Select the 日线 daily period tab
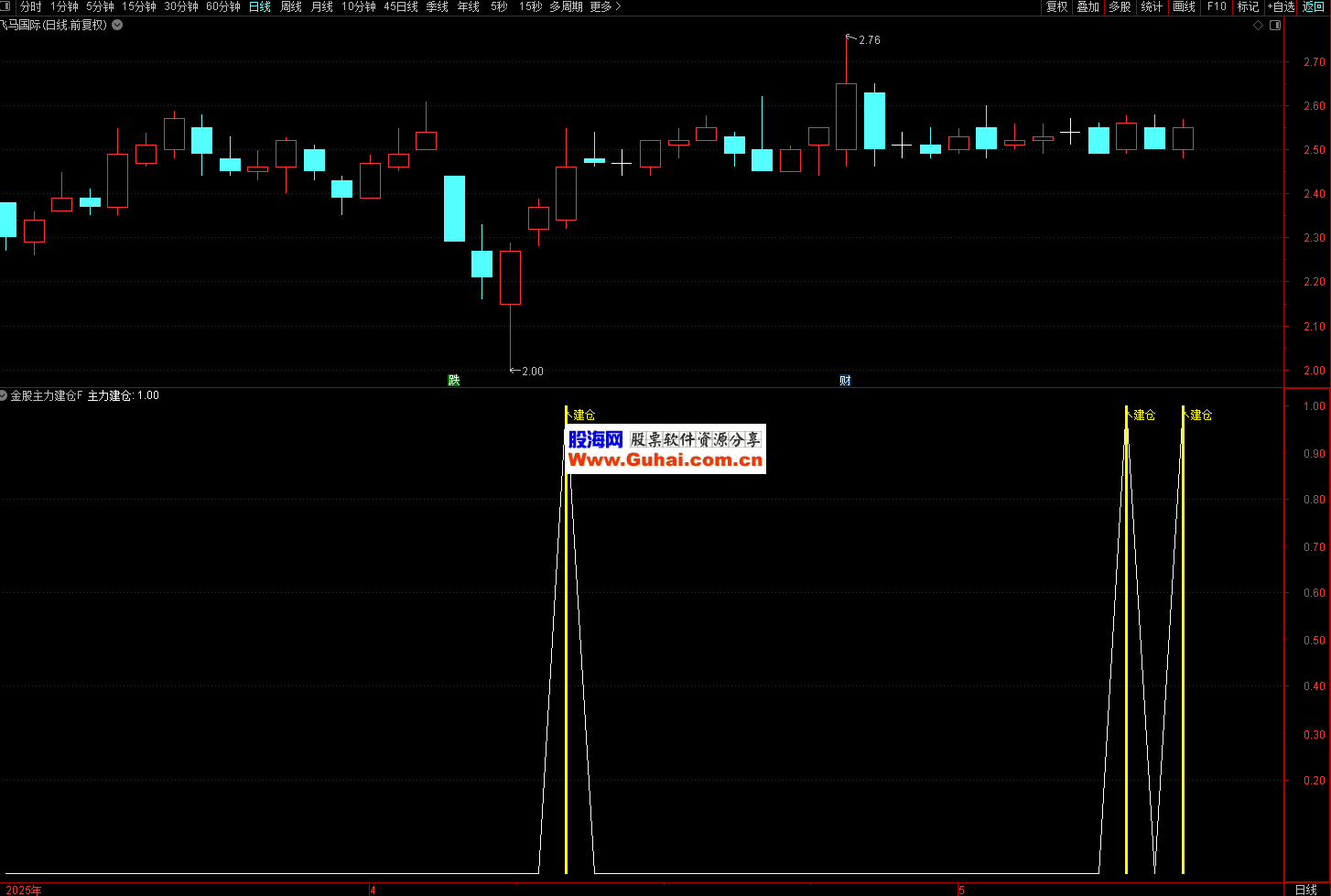The width and height of the screenshot is (1331, 896). click(x=260, y=6)
